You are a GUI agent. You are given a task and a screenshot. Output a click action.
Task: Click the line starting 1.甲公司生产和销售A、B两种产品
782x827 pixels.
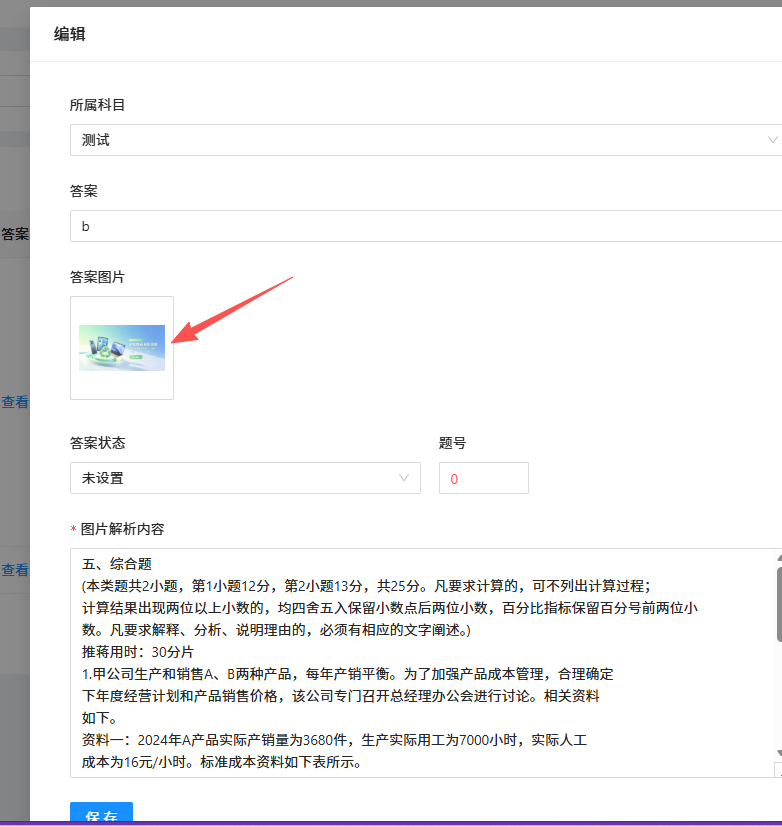click(x=347, y=674)
